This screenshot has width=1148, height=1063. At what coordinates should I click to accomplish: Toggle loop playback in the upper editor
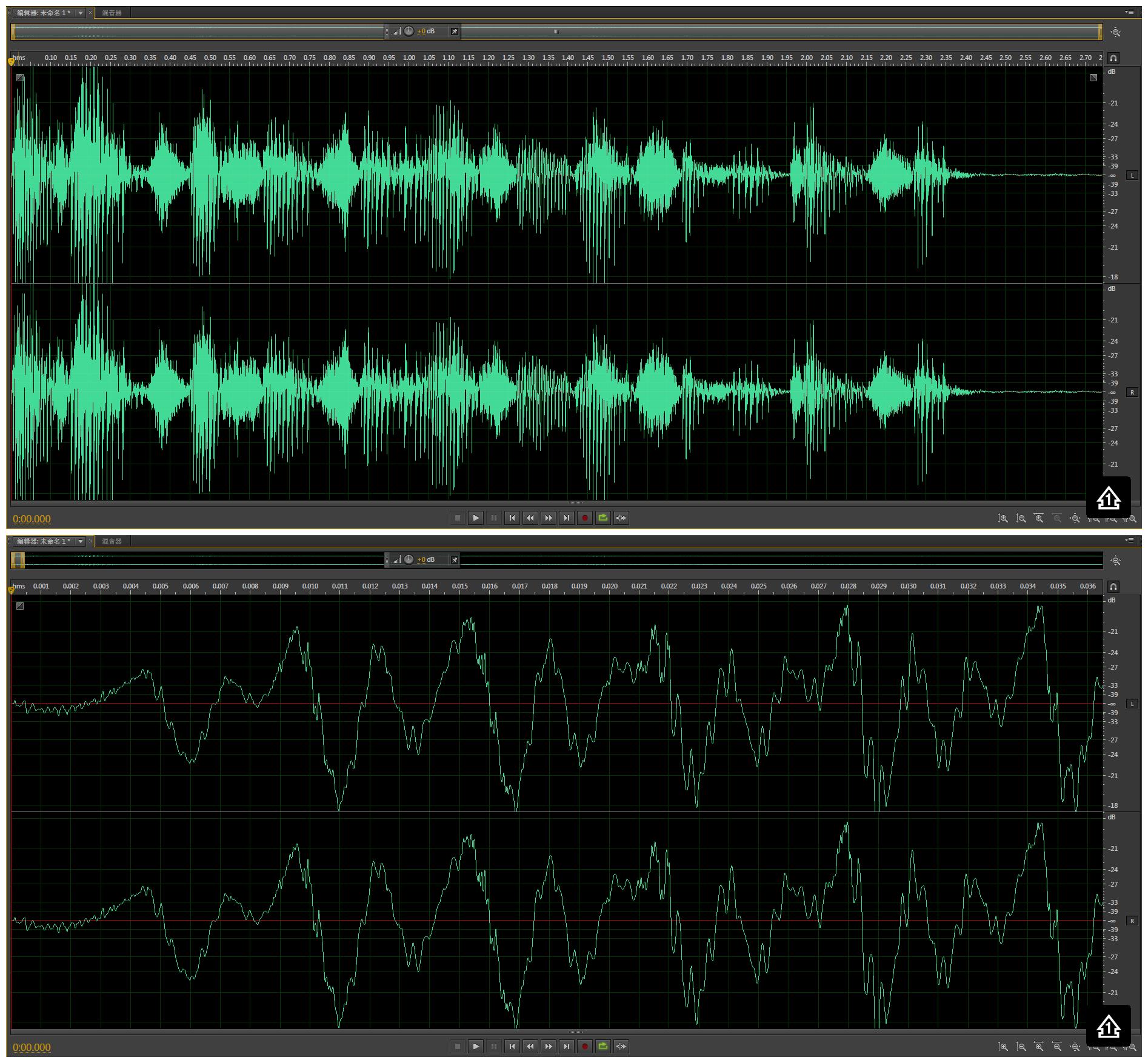(603, 518)
